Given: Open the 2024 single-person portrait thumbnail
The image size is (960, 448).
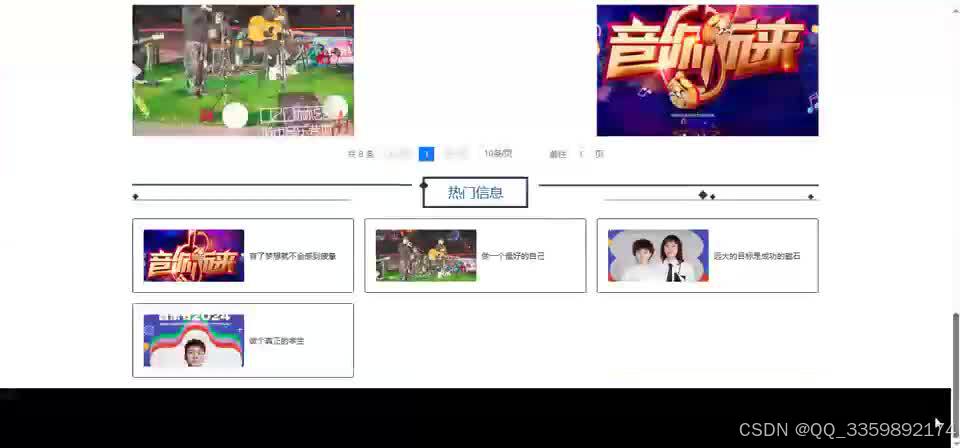Looking at the screenshot, I should [193, 340].
